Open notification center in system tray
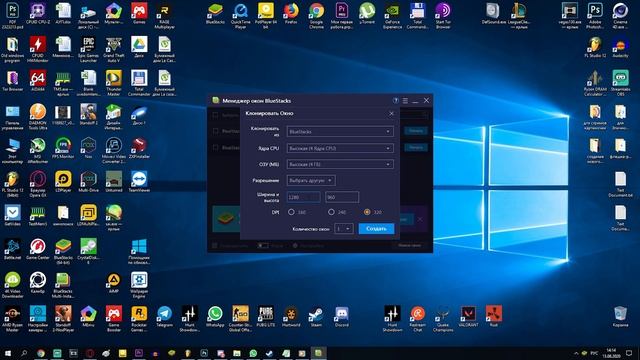640x360 pixels. tap(629, 353)
